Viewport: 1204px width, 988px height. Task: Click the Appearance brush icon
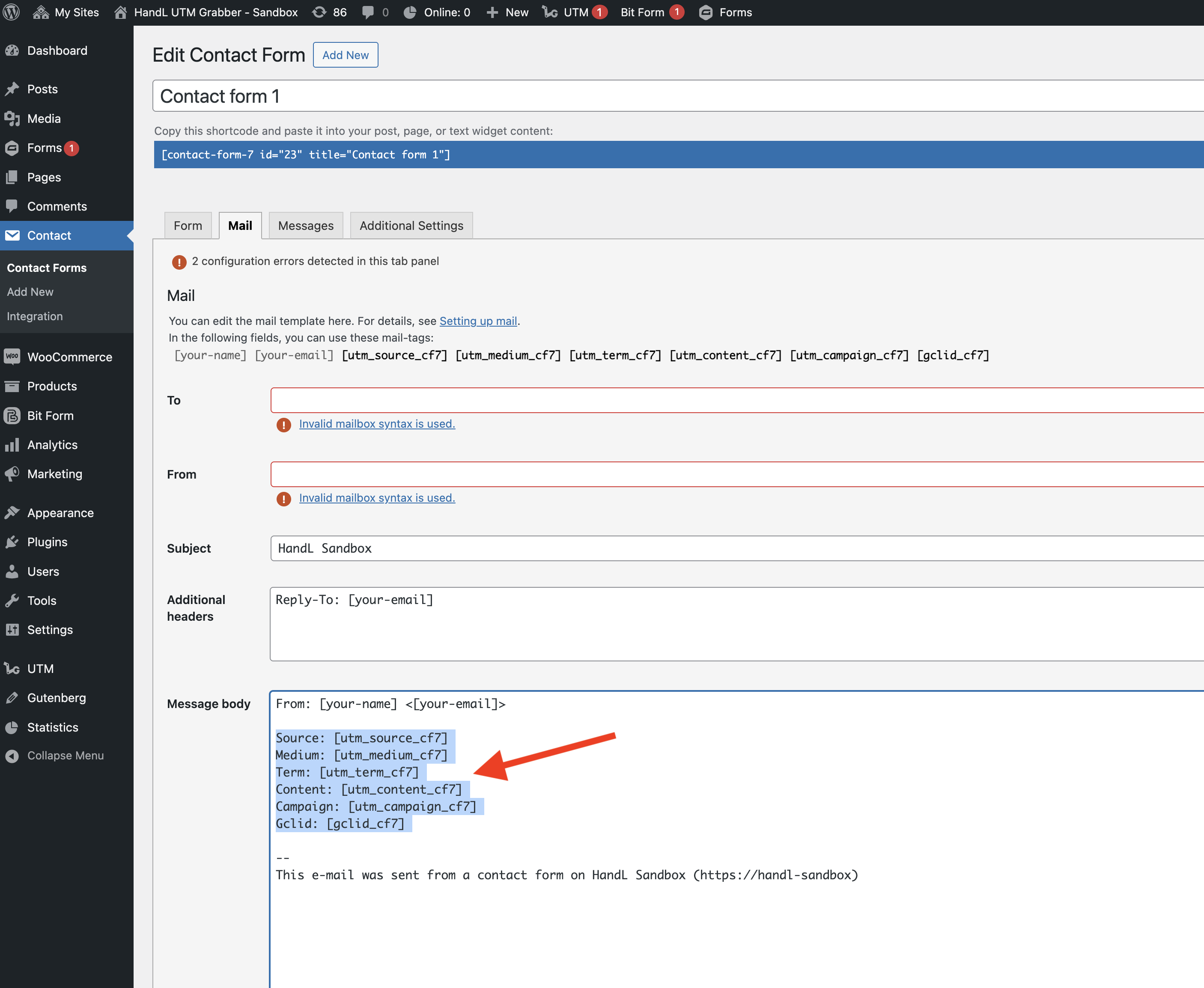click(12, 512)
